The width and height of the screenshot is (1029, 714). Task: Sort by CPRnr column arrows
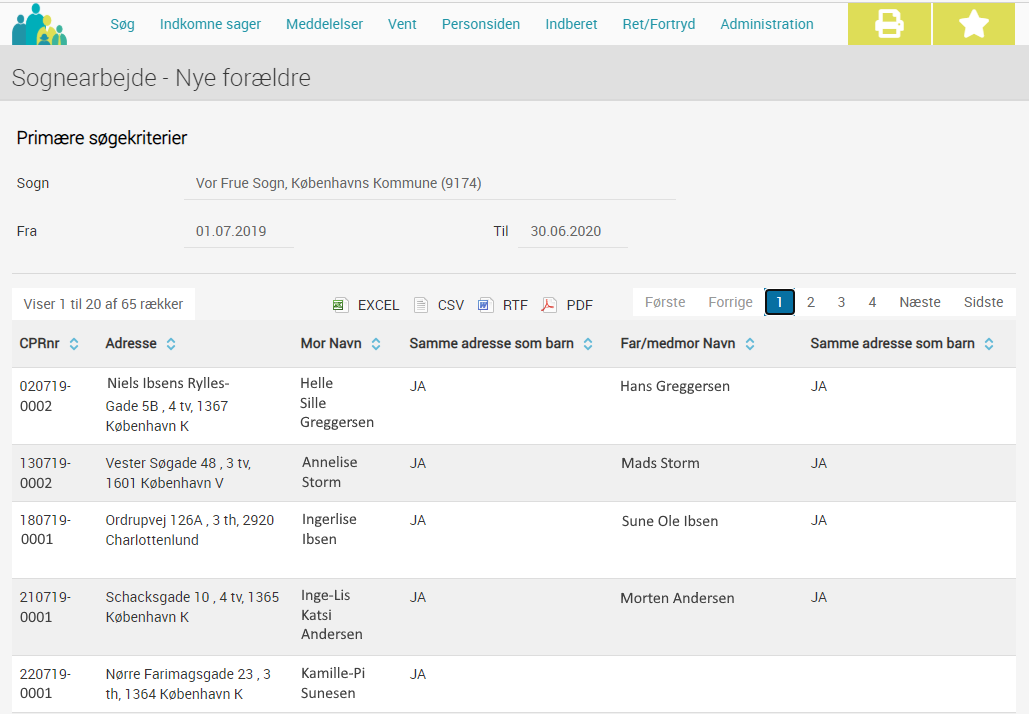[x=74, y=344]
